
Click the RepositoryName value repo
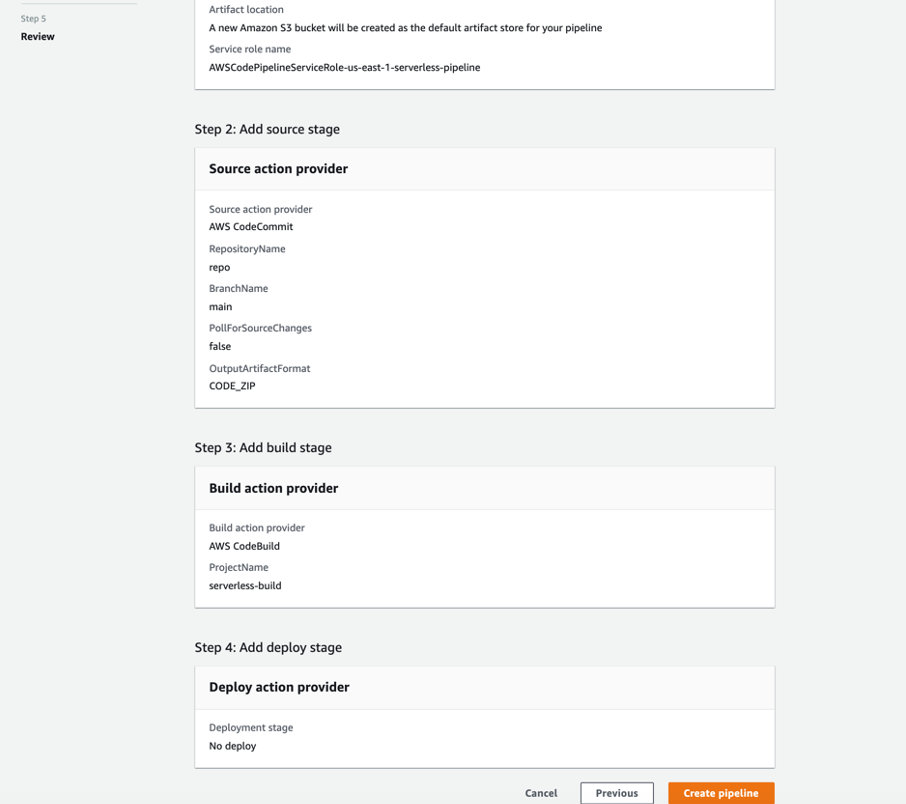219,267
